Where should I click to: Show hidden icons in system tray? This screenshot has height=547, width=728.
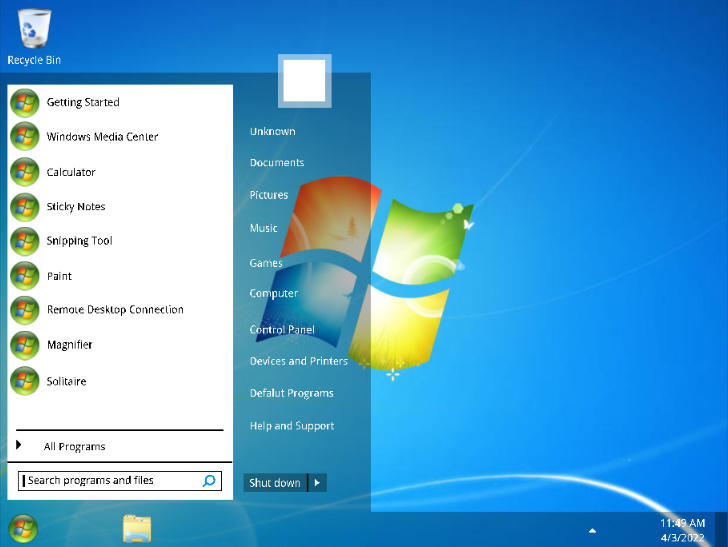tap(592, 531)
